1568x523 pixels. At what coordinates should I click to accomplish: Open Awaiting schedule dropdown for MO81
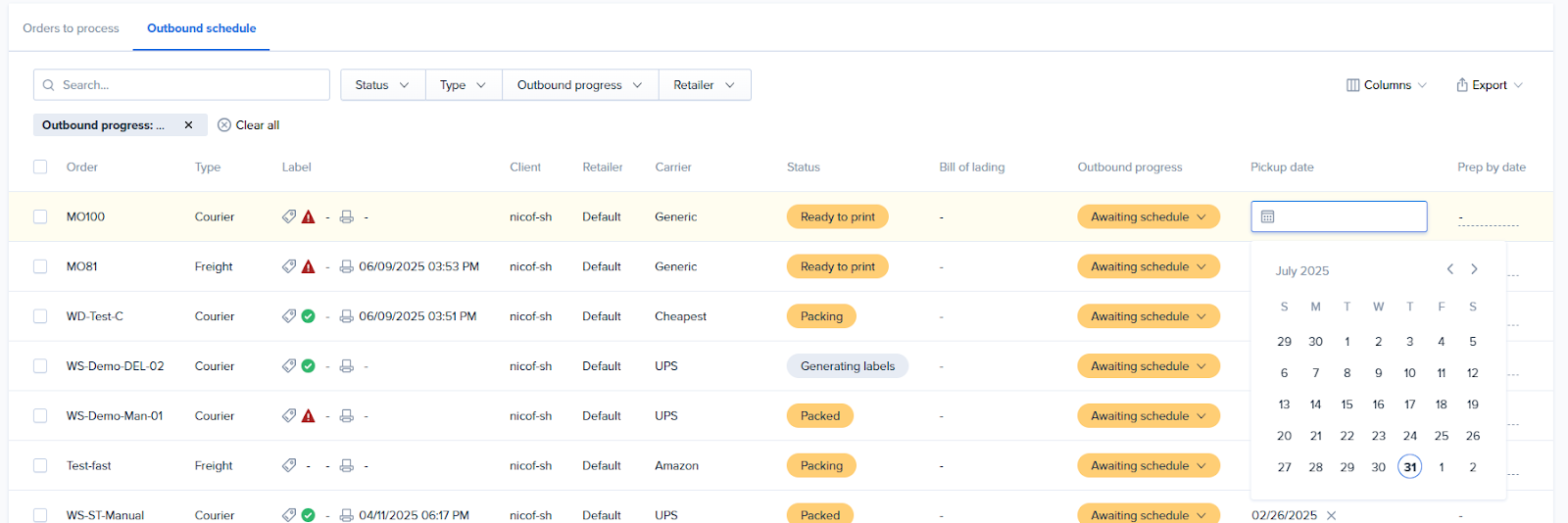point(1148,266)
